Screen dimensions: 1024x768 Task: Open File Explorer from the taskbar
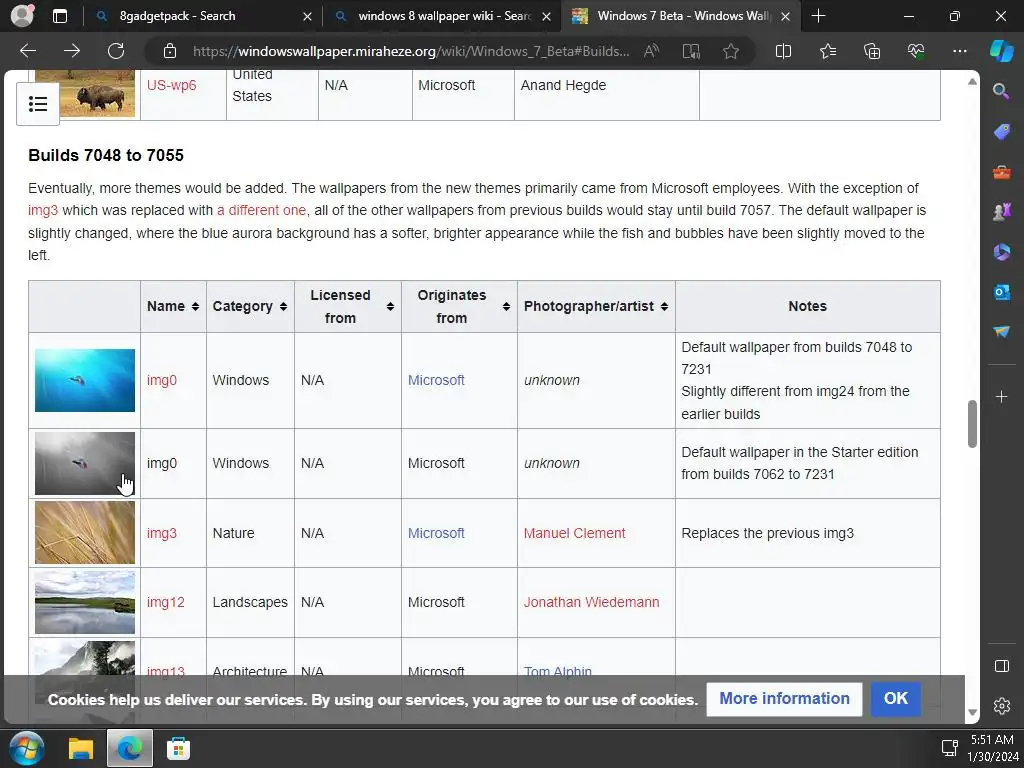click(81, 748)
